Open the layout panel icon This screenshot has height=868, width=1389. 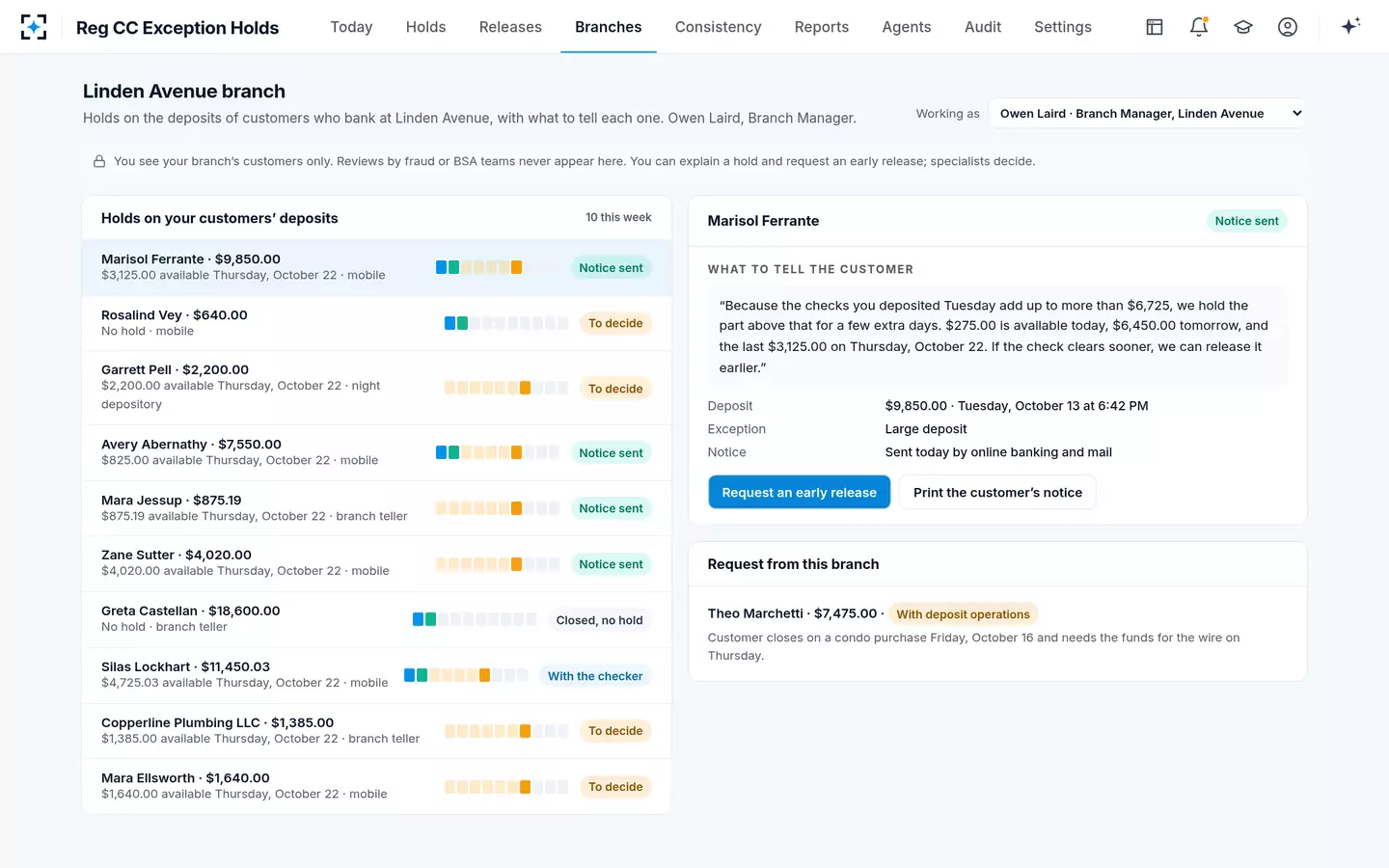pos(1155,27)
